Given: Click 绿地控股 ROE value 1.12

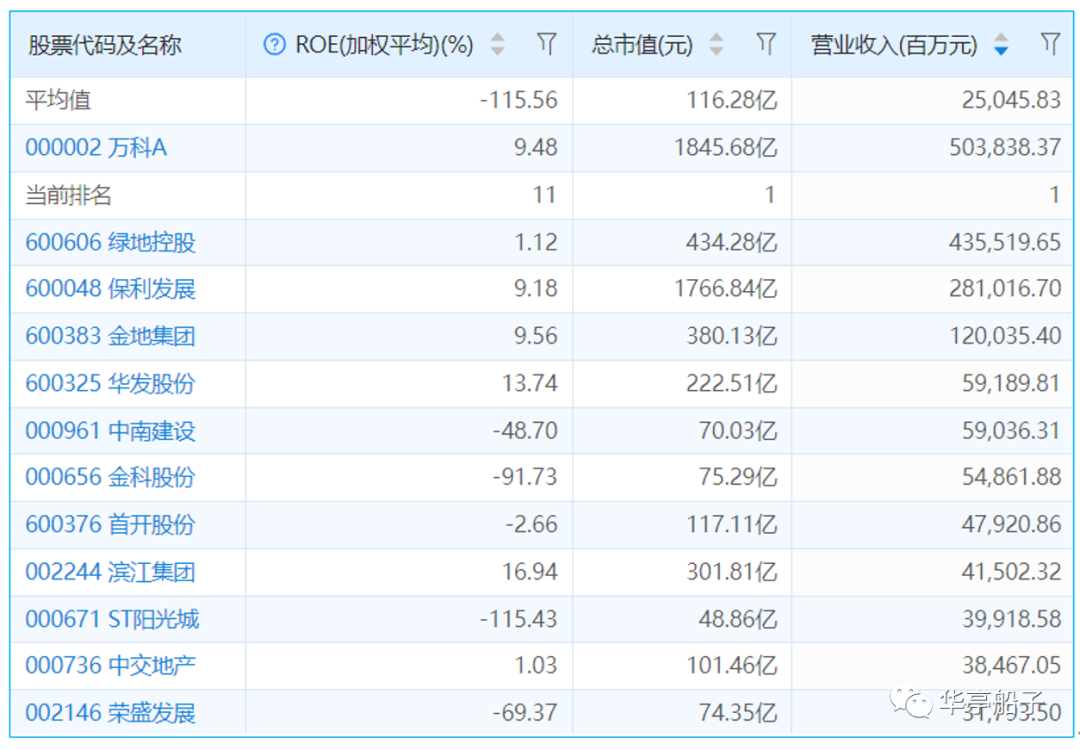Looking at the screenshot, I should (536, 242).
